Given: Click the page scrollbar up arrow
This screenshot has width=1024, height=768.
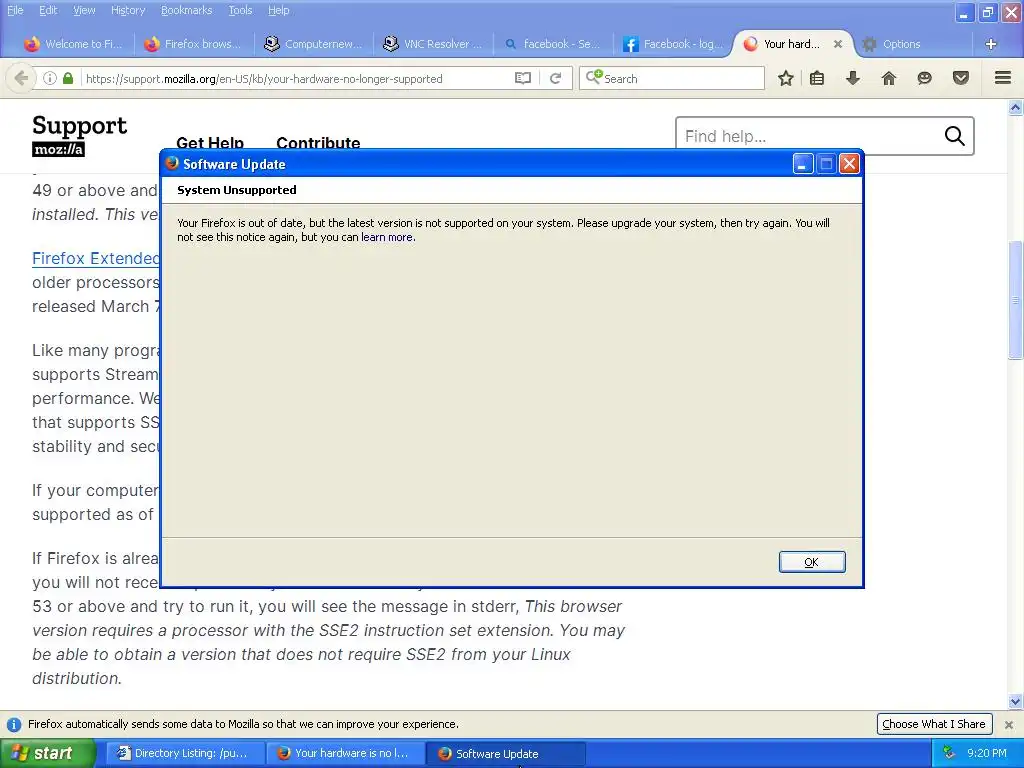Looking at the screenshot, I should click(x=1015, y=106).
